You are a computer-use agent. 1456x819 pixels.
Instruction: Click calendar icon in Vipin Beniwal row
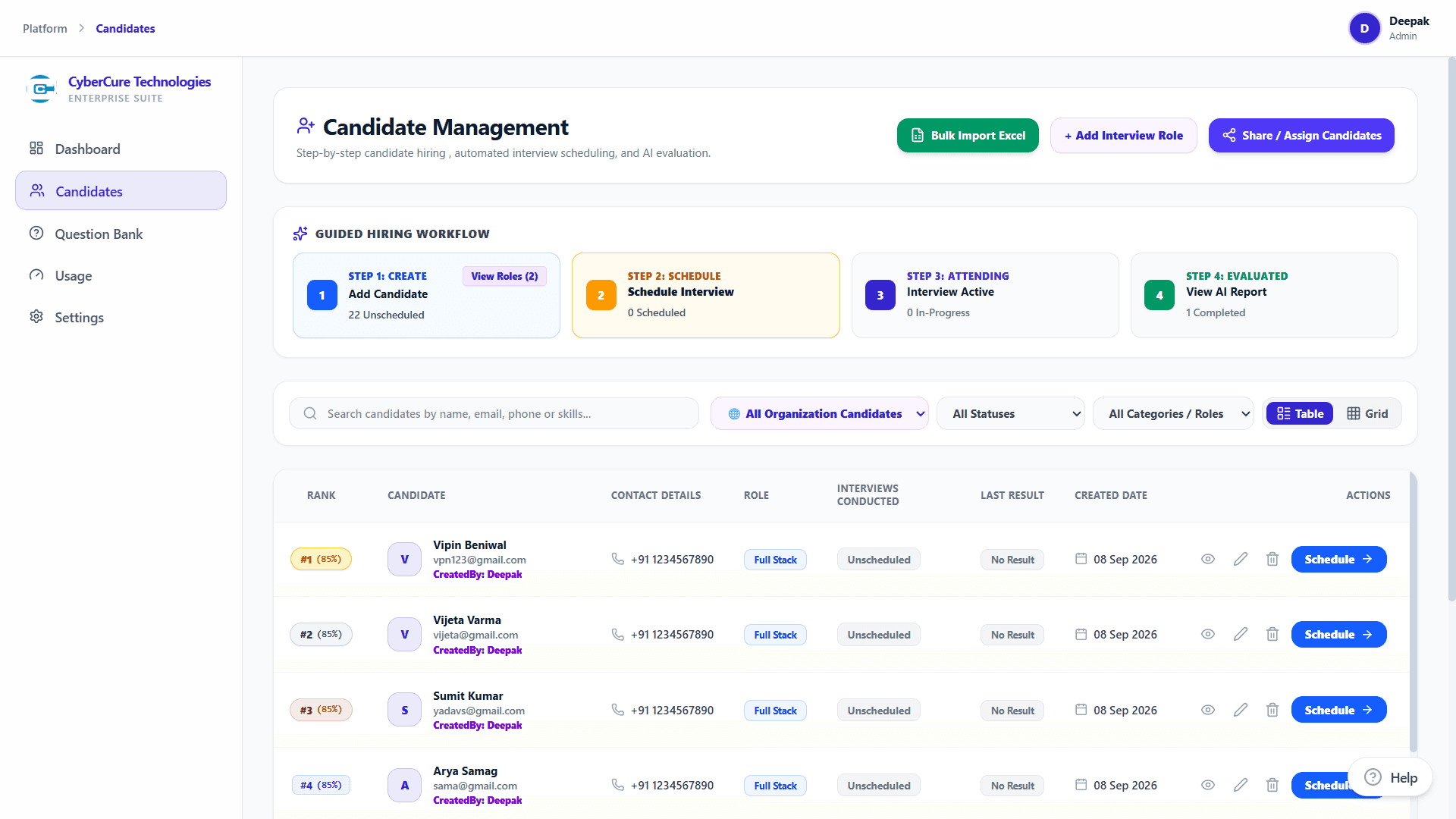point(1081,559)
